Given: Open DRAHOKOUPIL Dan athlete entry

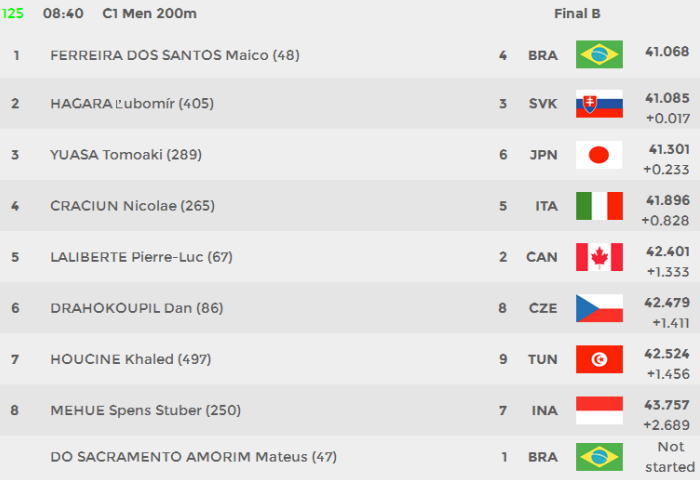Looking at the screenshot, I should pos(137,308).
